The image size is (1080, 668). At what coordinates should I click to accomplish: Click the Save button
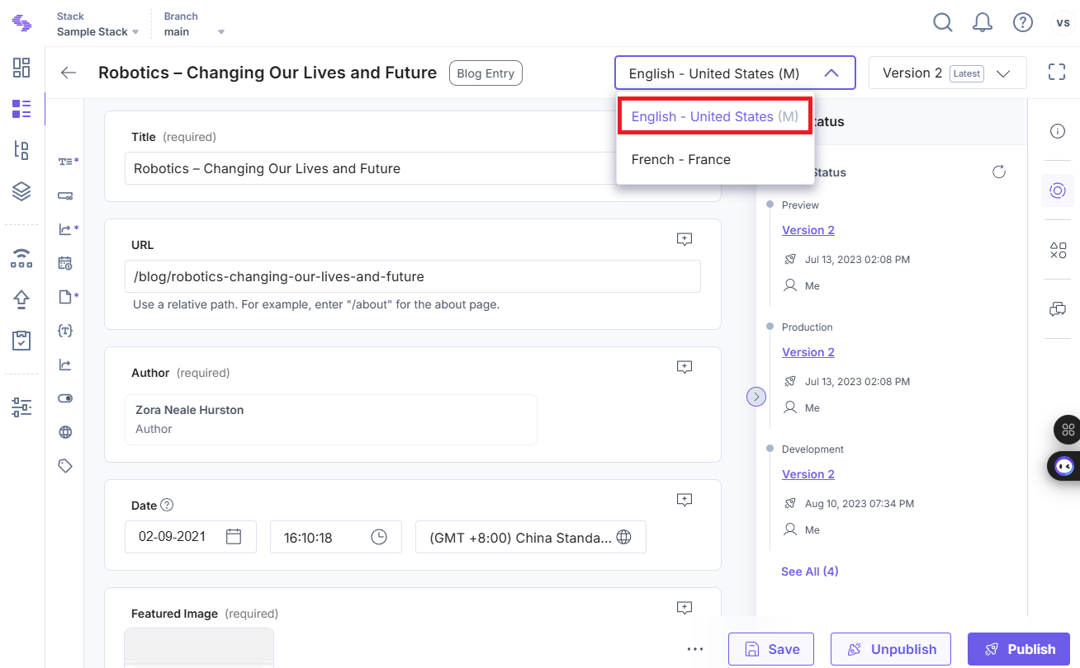(771, 649)
